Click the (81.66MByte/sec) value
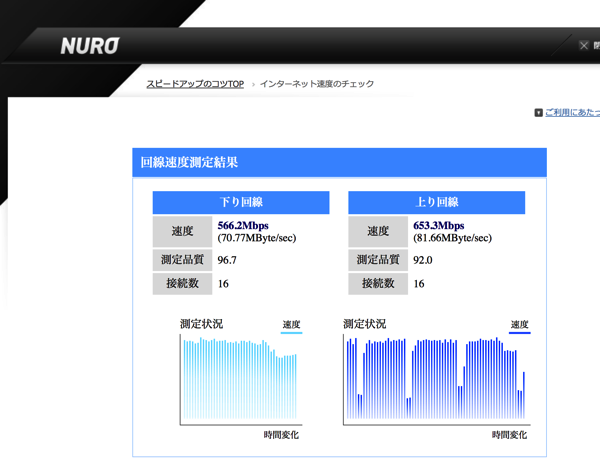The width and height of the screenshot is (600, 469). tap(452, 238)
